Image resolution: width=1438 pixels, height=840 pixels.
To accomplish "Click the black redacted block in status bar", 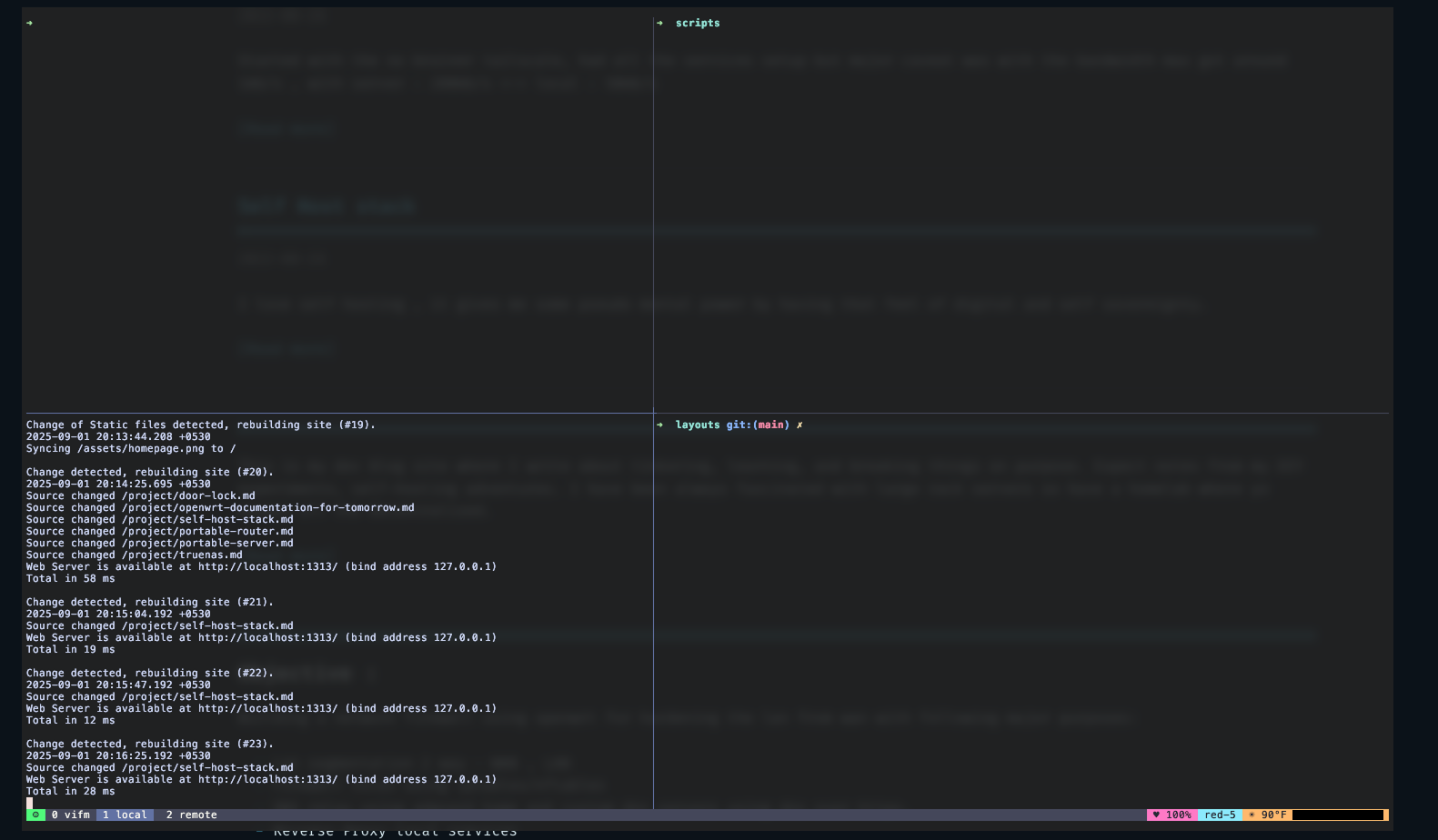I will (1337, 815).
